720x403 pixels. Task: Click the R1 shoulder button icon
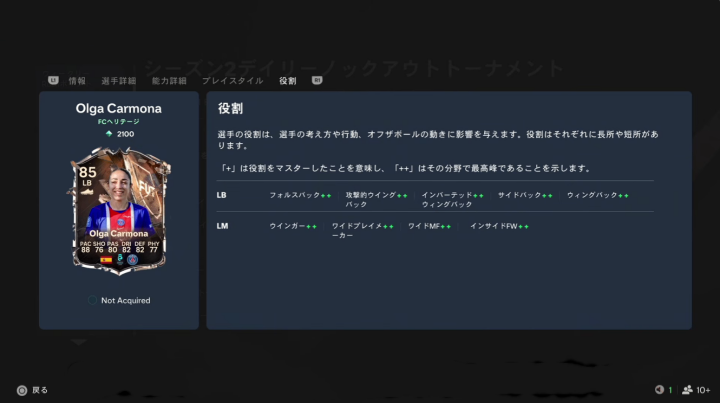(317, 80)
